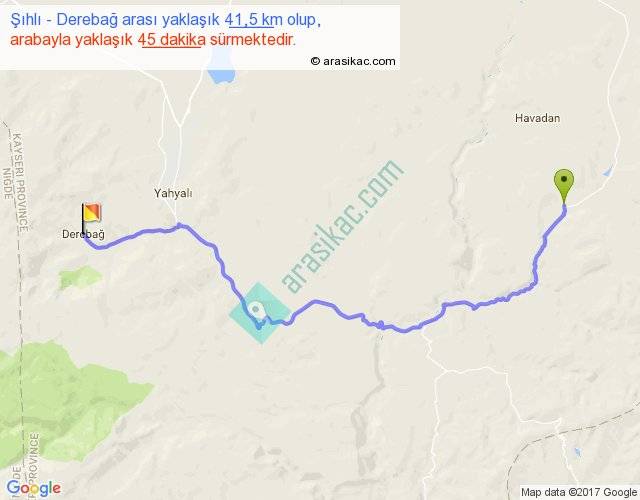The width and height of the screenshot is (640, 500).
Task: Click the Google logo
Action: pos(34,488)
